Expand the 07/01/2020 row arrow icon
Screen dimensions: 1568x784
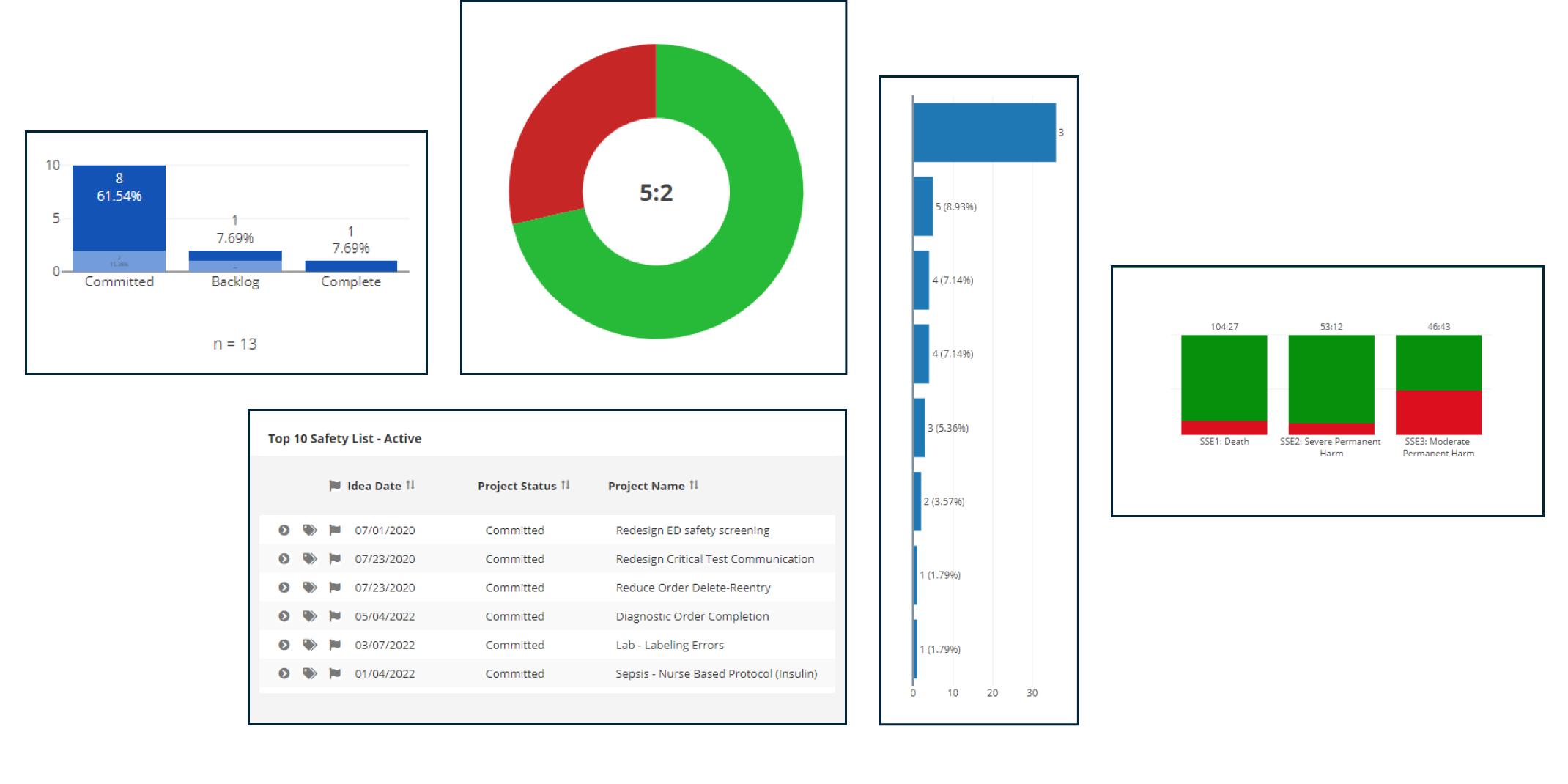click(x=284, y=530)
